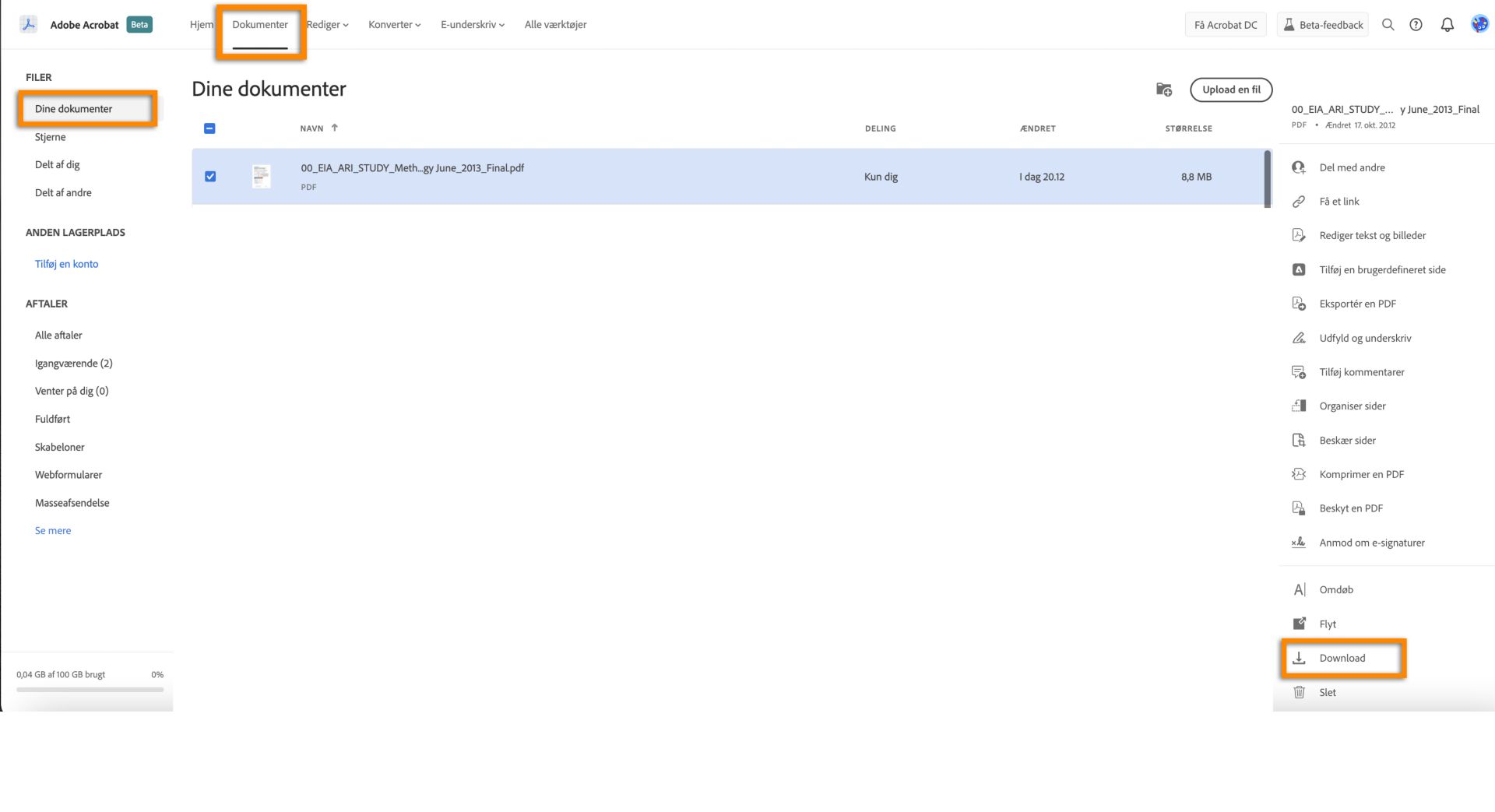The width and height of the screenshot is (1495, 812).
Task: Open Delt af andre in sidebar
Action: (63, 193)
